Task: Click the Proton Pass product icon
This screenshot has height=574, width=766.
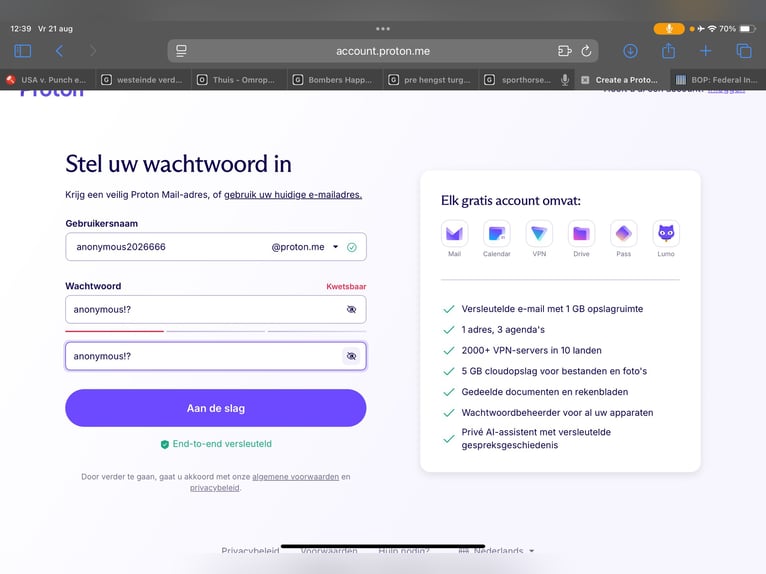Action: coord(623,234)
